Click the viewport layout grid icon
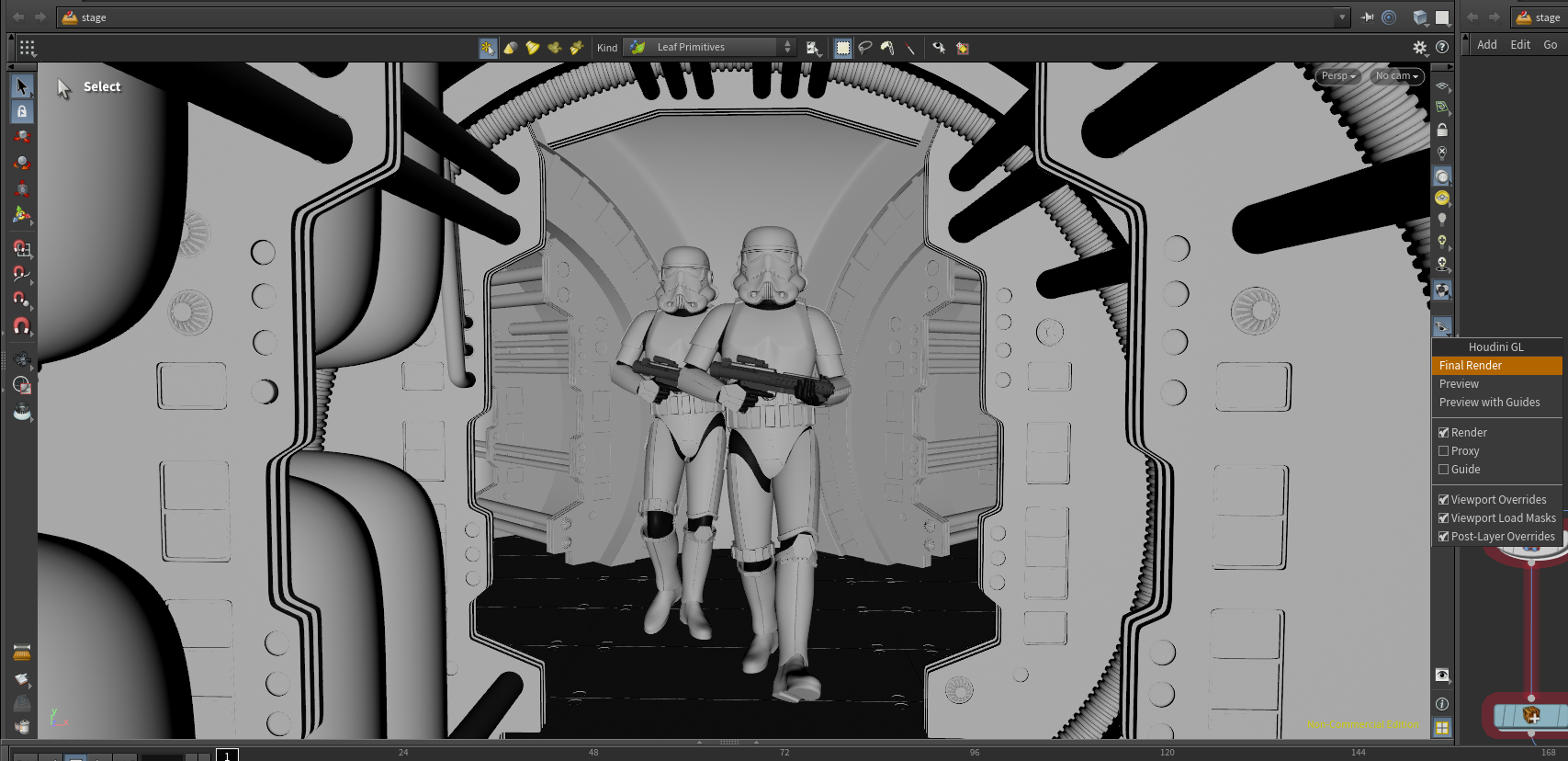 coord(1442,728)
